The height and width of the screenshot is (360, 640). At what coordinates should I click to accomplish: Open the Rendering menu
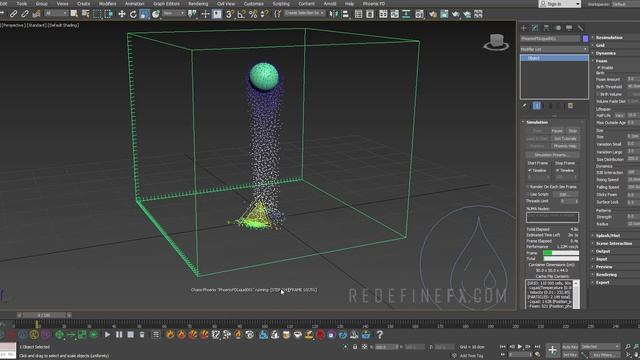pos(198,4)
